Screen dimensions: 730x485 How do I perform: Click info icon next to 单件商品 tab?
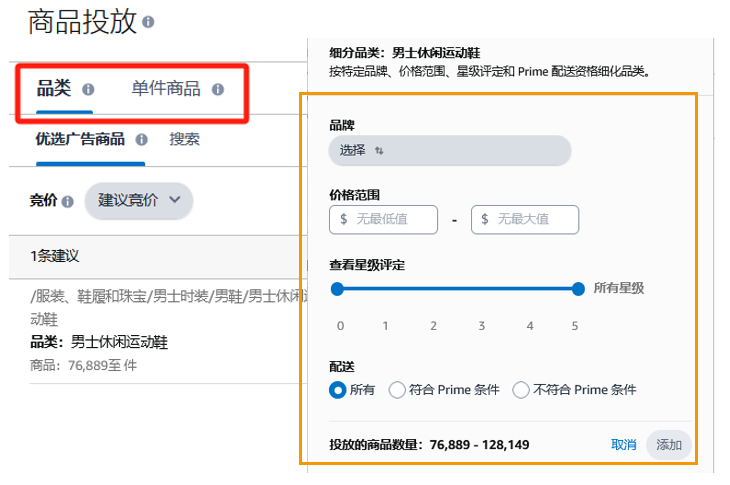pos(218,89)
